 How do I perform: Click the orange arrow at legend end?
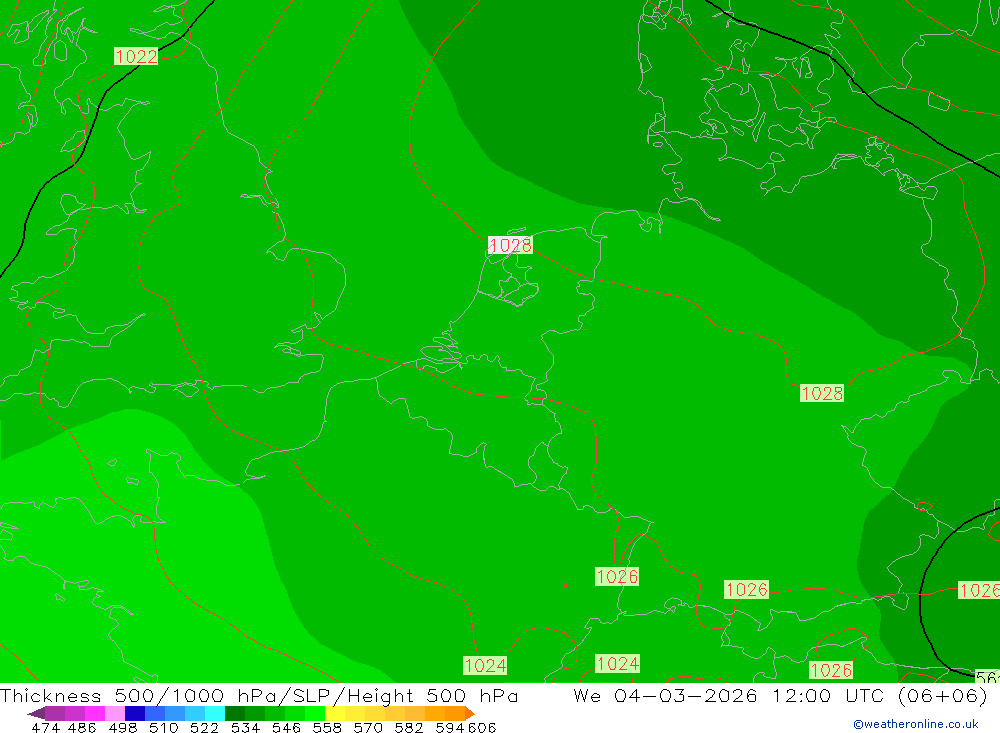click(x=470, y=713)
